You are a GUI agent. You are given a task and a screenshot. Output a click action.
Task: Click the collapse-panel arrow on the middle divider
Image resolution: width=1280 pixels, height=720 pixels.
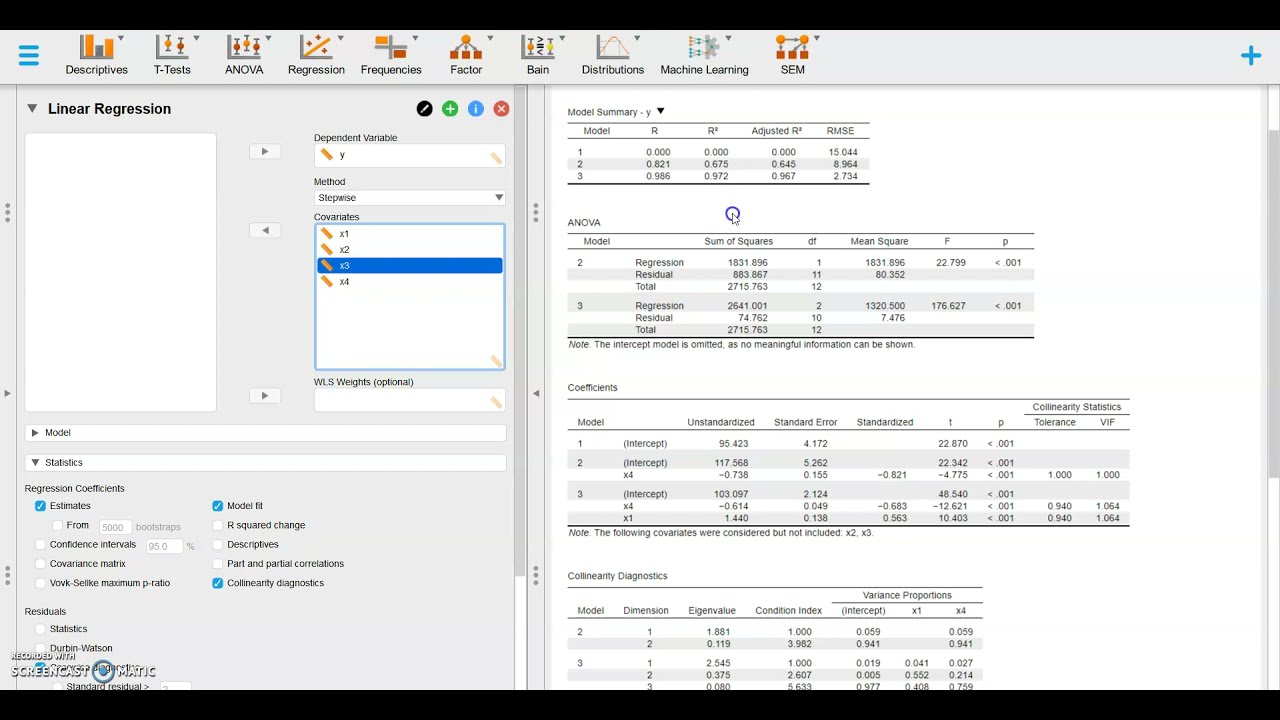pos(536,393)
